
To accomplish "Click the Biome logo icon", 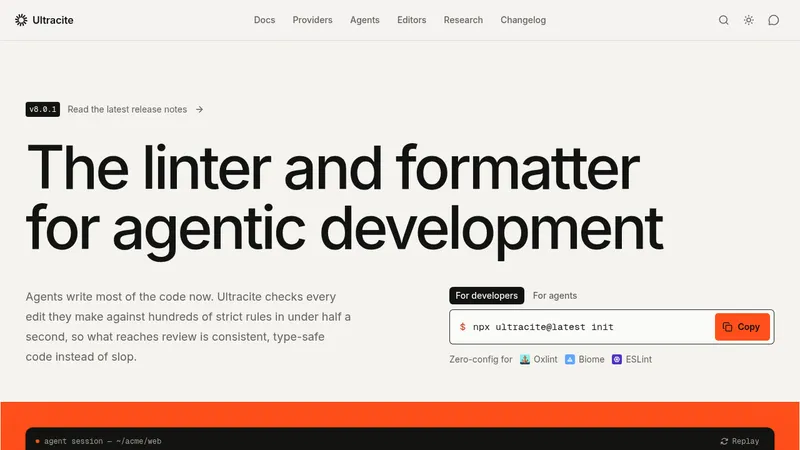I will coord(570,359).
